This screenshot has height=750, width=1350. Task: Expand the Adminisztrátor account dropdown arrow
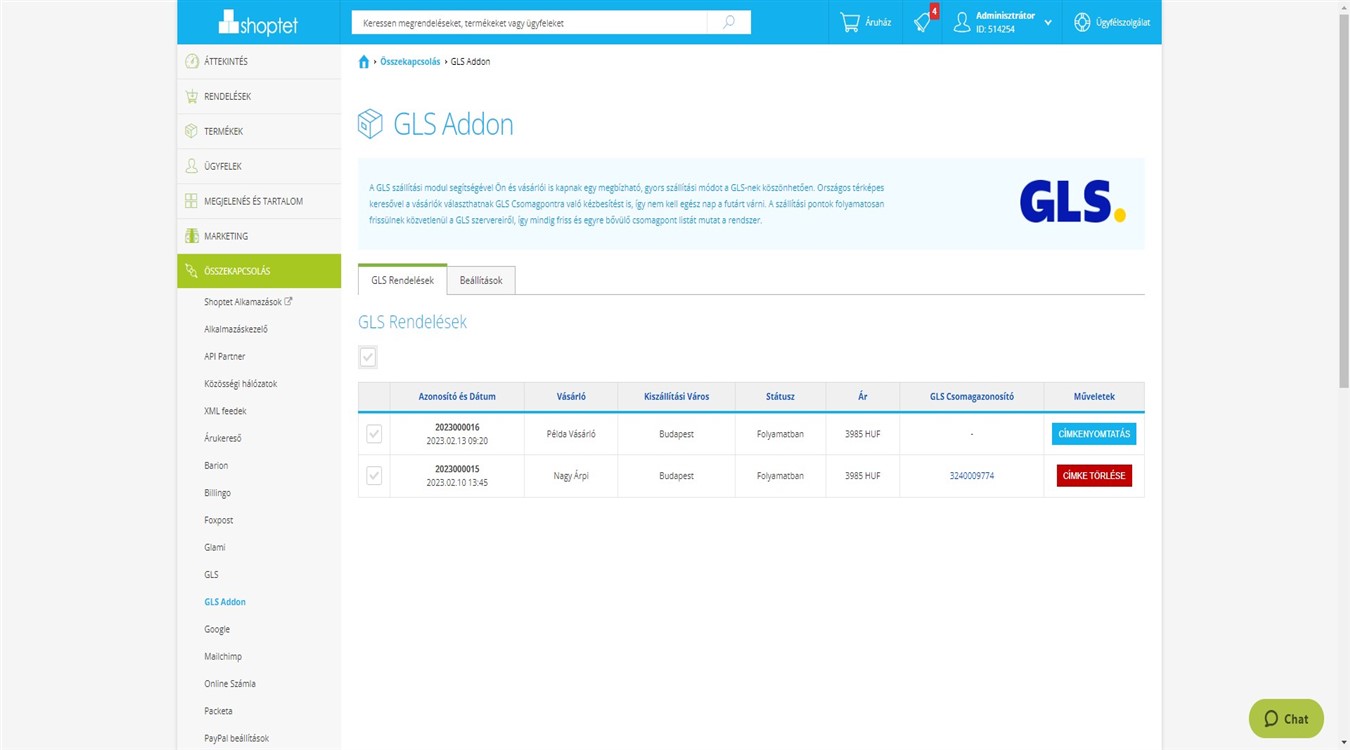point(1048,23)
